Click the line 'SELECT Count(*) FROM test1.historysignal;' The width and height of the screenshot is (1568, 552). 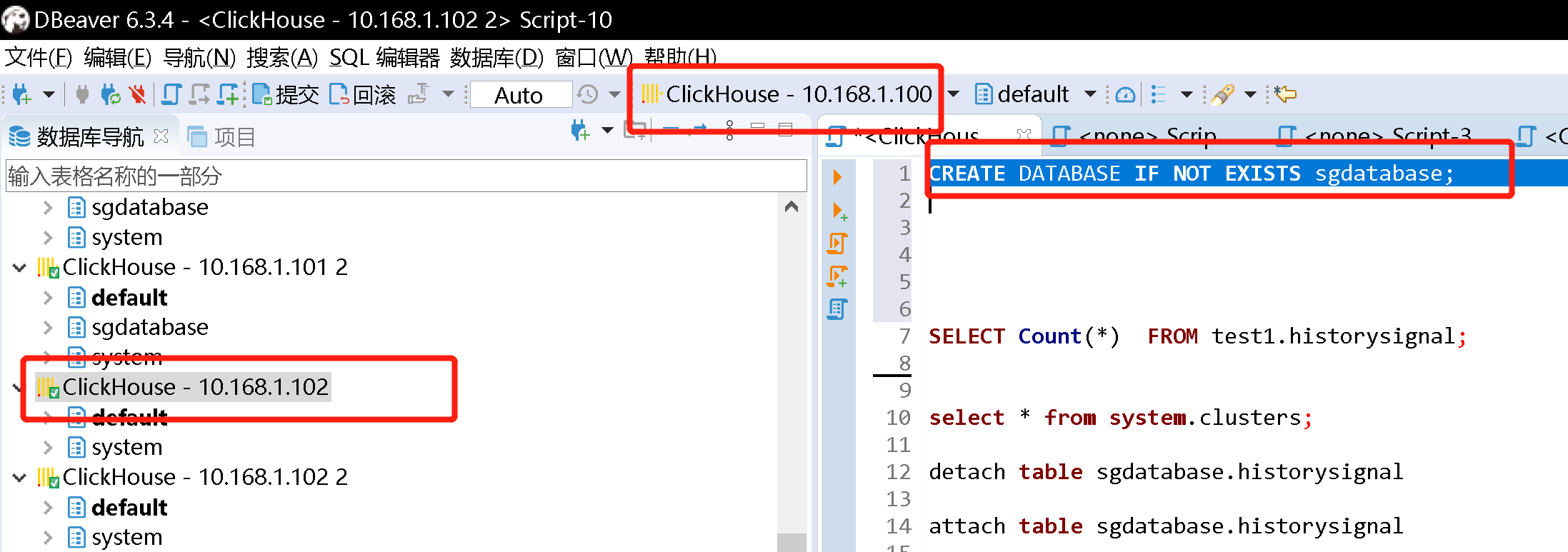click(1197, 336)
